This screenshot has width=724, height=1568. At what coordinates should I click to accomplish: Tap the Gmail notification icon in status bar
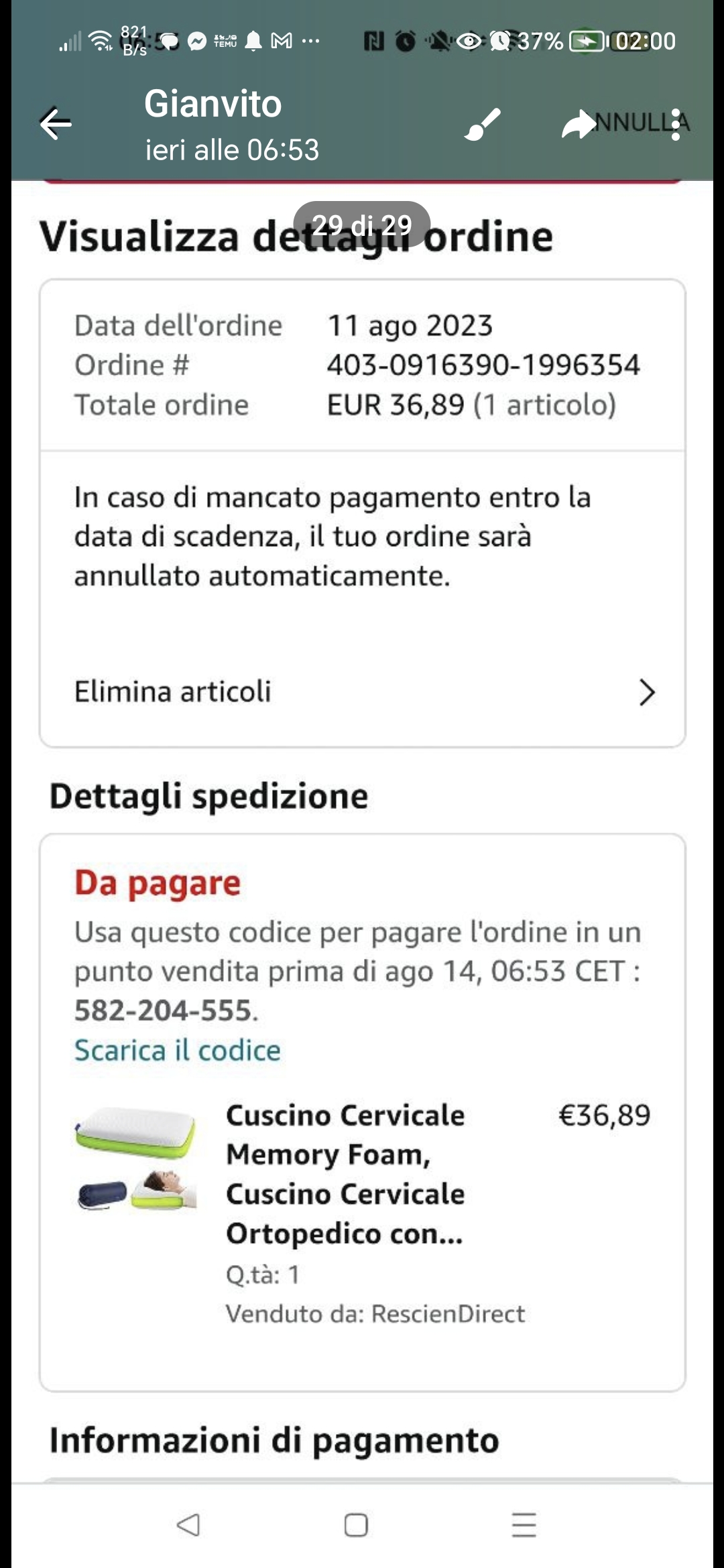coord(282,42)
